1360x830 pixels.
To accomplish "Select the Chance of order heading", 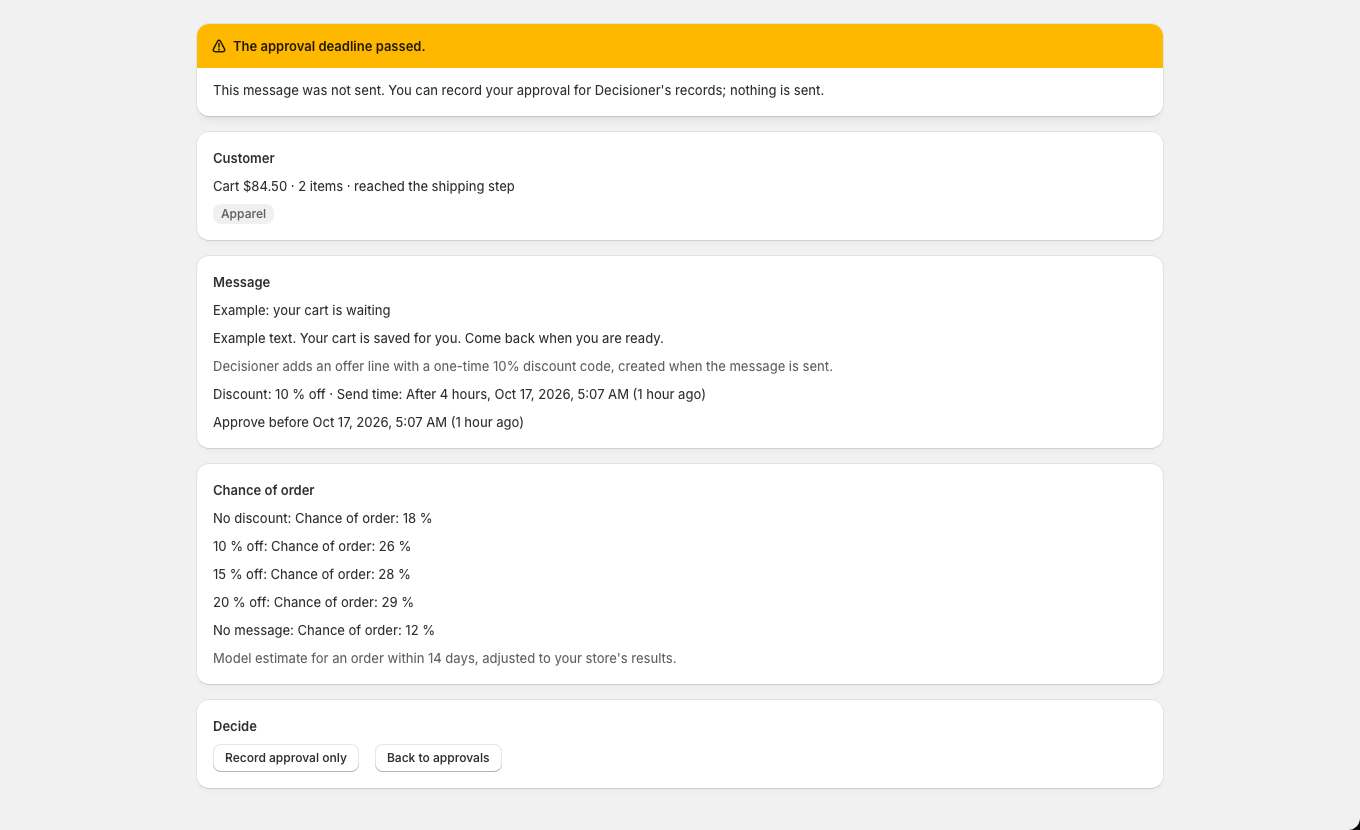I will click(264, 490).
